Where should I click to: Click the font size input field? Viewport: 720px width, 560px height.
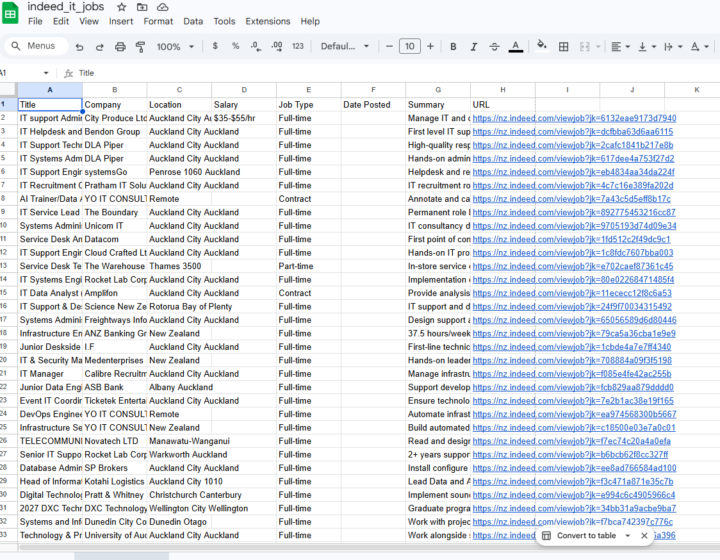point(410,46)
